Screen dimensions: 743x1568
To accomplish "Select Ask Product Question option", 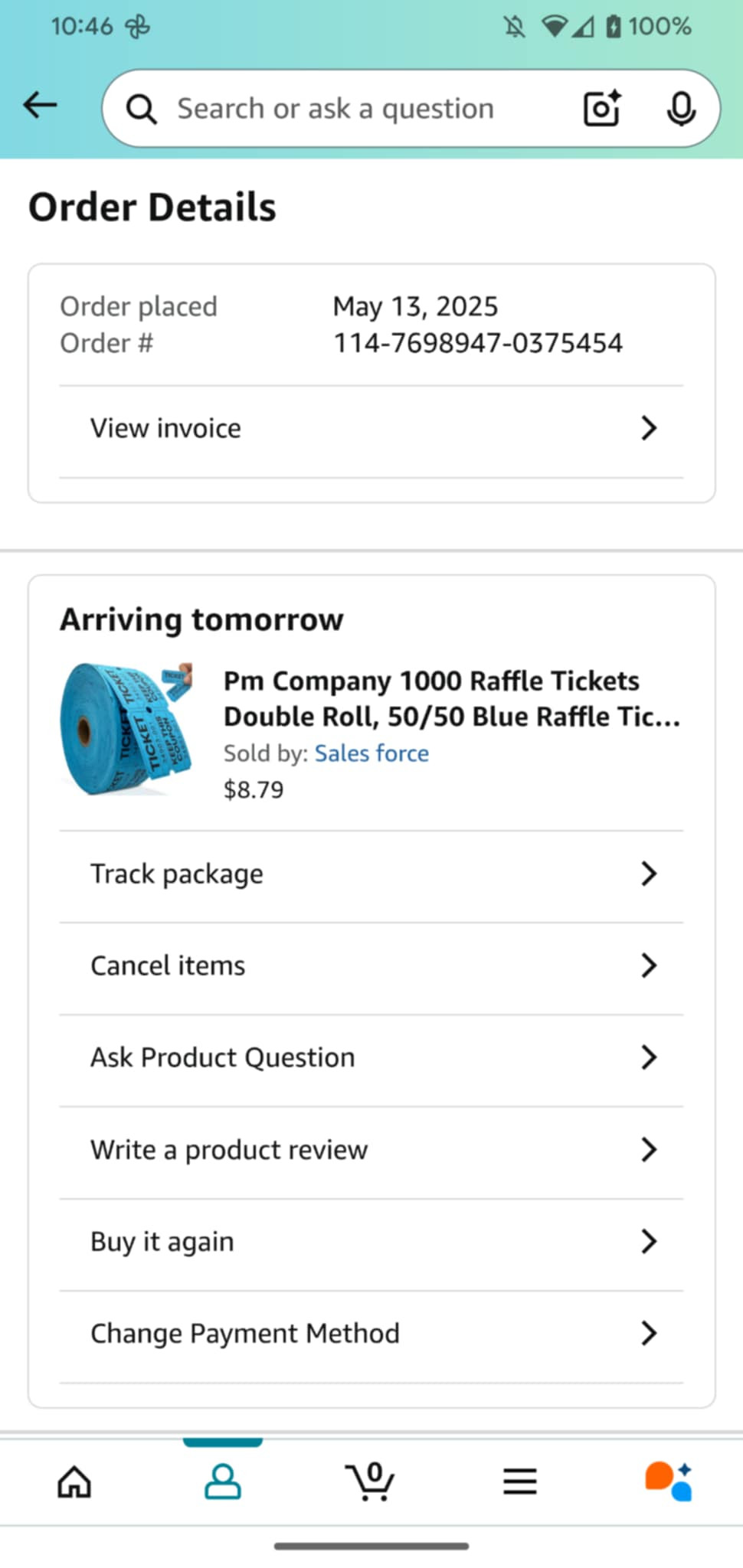I will pyautogui.click(x=223, y=1057).
